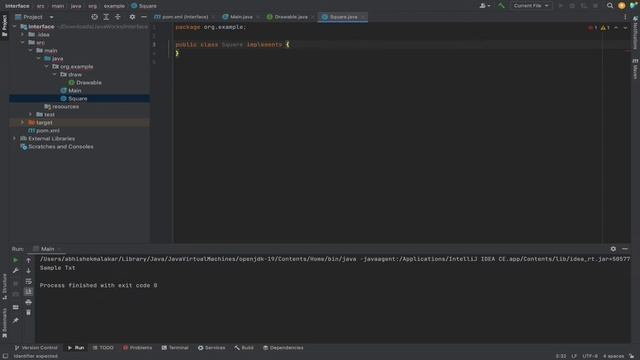The width and height of the screenshot is (640, 360).
Task: Expand External Libraries node
Action: [15, 138]
